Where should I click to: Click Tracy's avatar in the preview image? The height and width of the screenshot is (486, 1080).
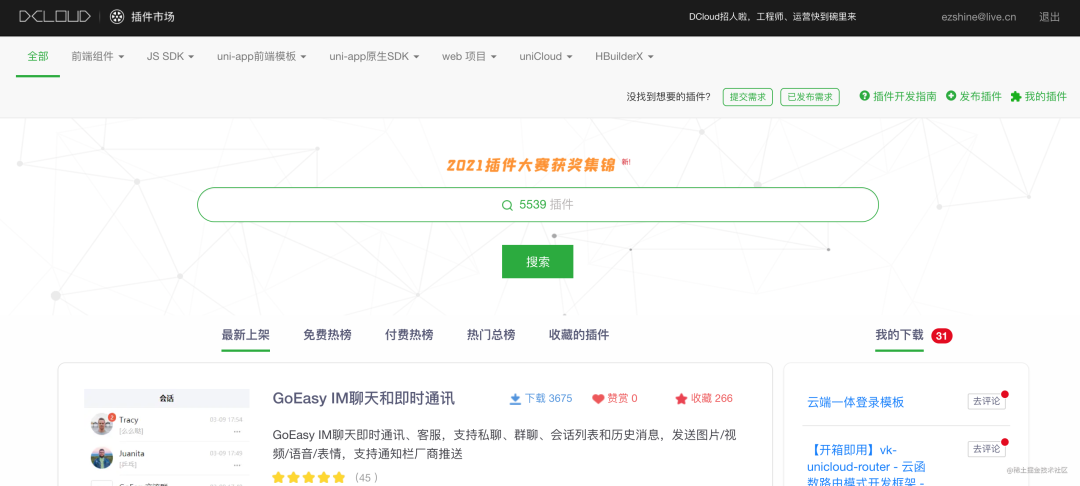click(102, 423)
